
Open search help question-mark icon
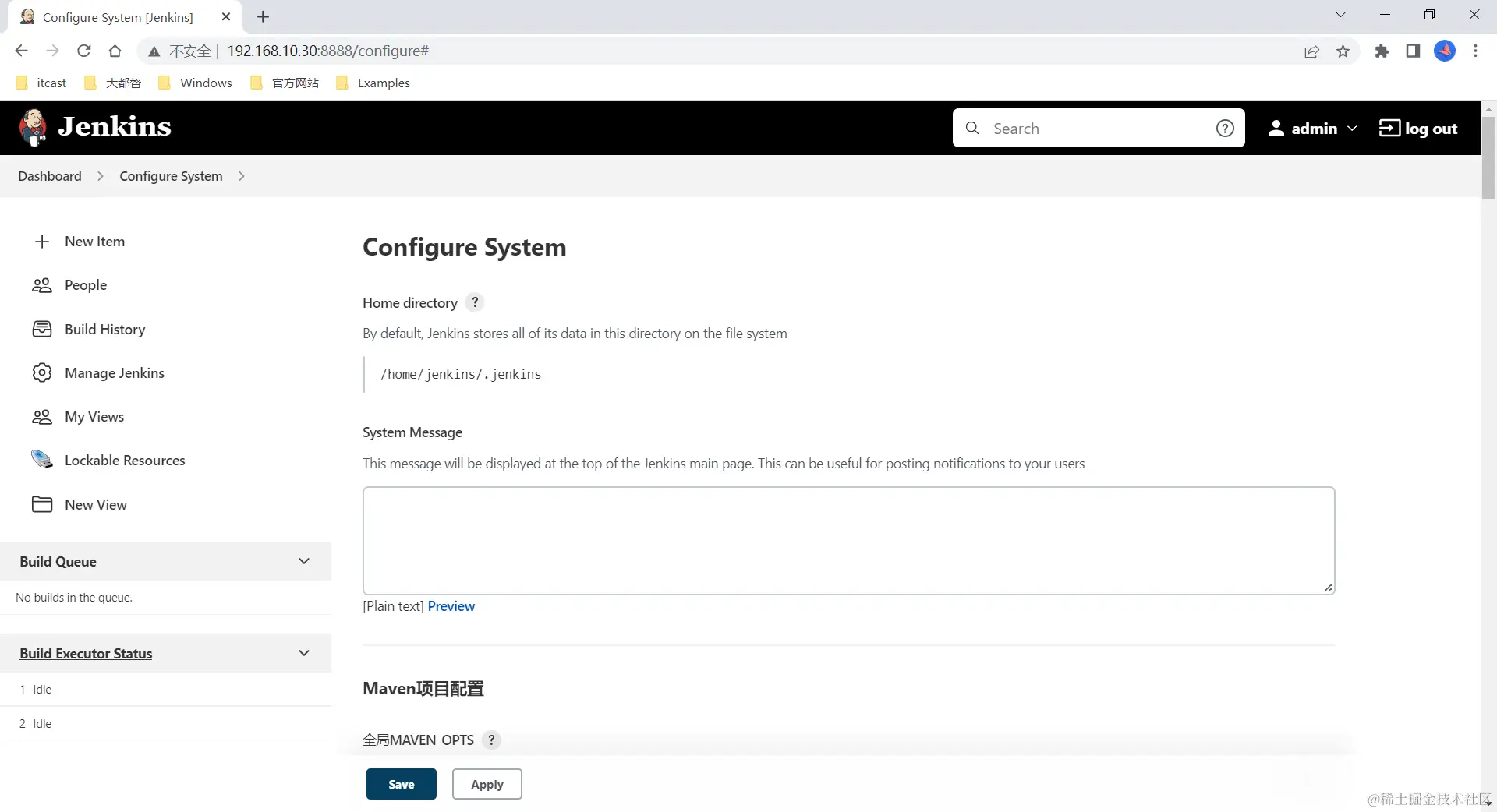[x=1225, y=128]
